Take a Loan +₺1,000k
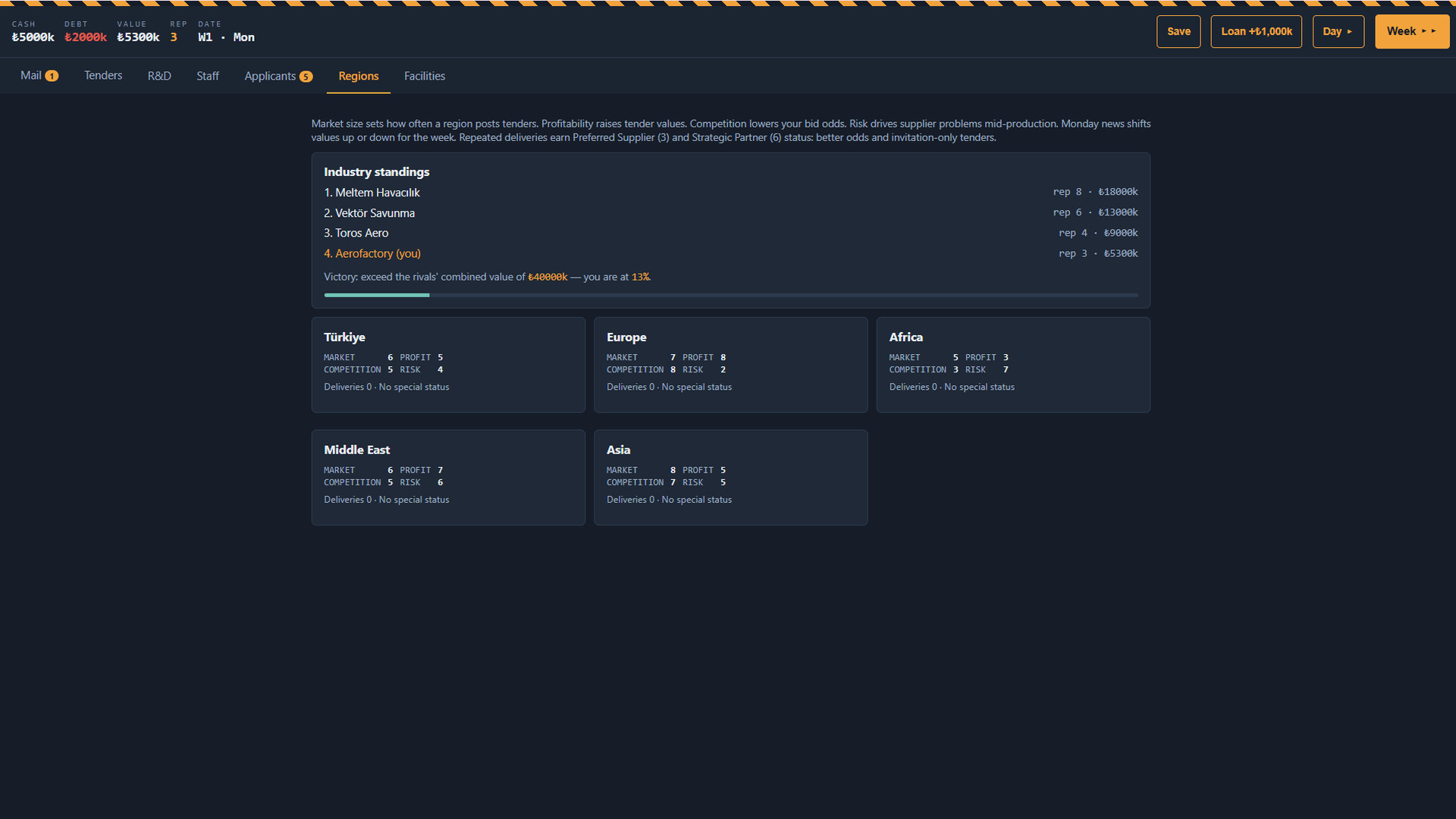1456x819 pixels. [1257, 32]
